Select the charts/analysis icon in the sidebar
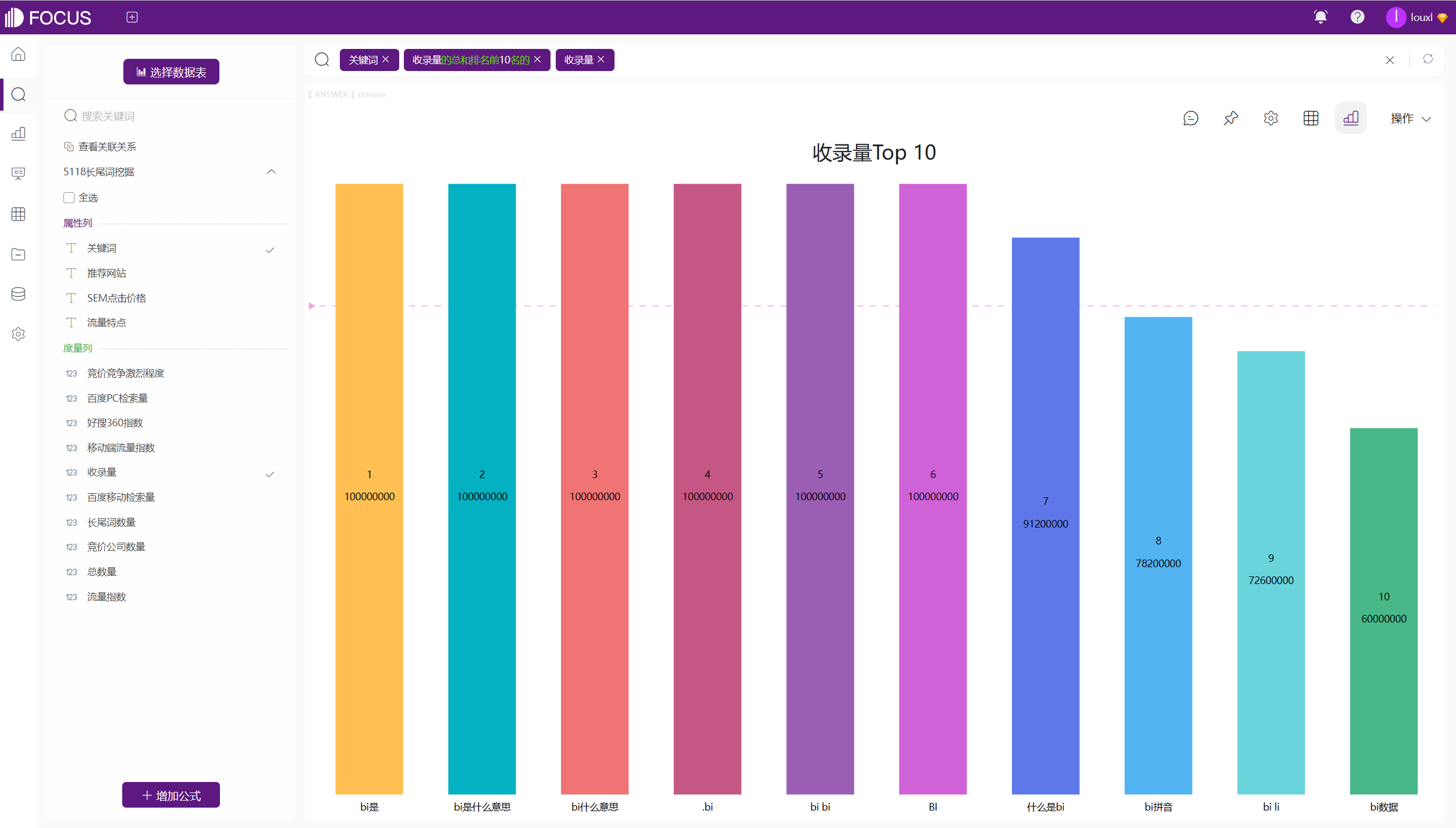 pyautogui.click(x=18, y=133)
